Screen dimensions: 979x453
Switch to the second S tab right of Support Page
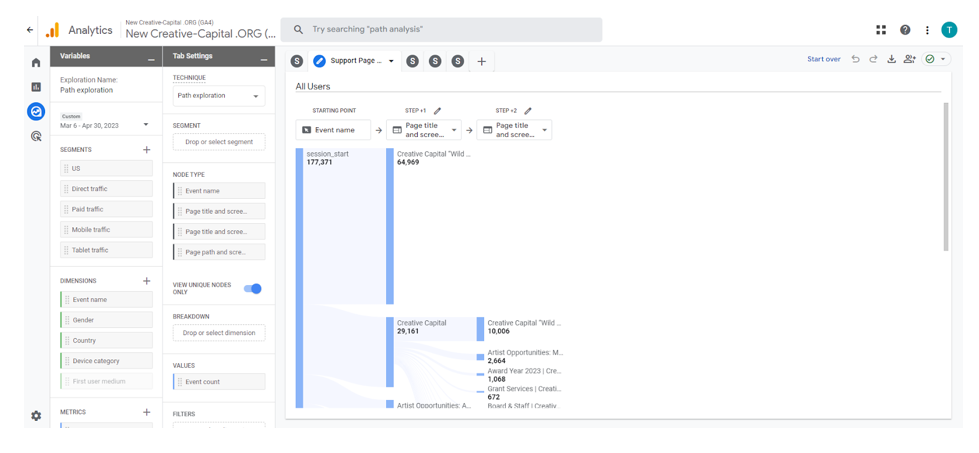click(x=435, y=61)
